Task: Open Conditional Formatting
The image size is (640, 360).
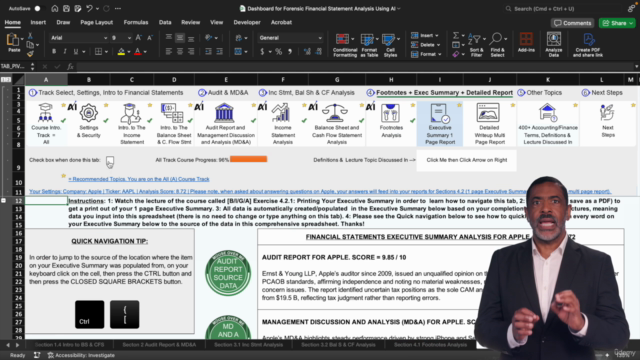Action: point(344,45)
